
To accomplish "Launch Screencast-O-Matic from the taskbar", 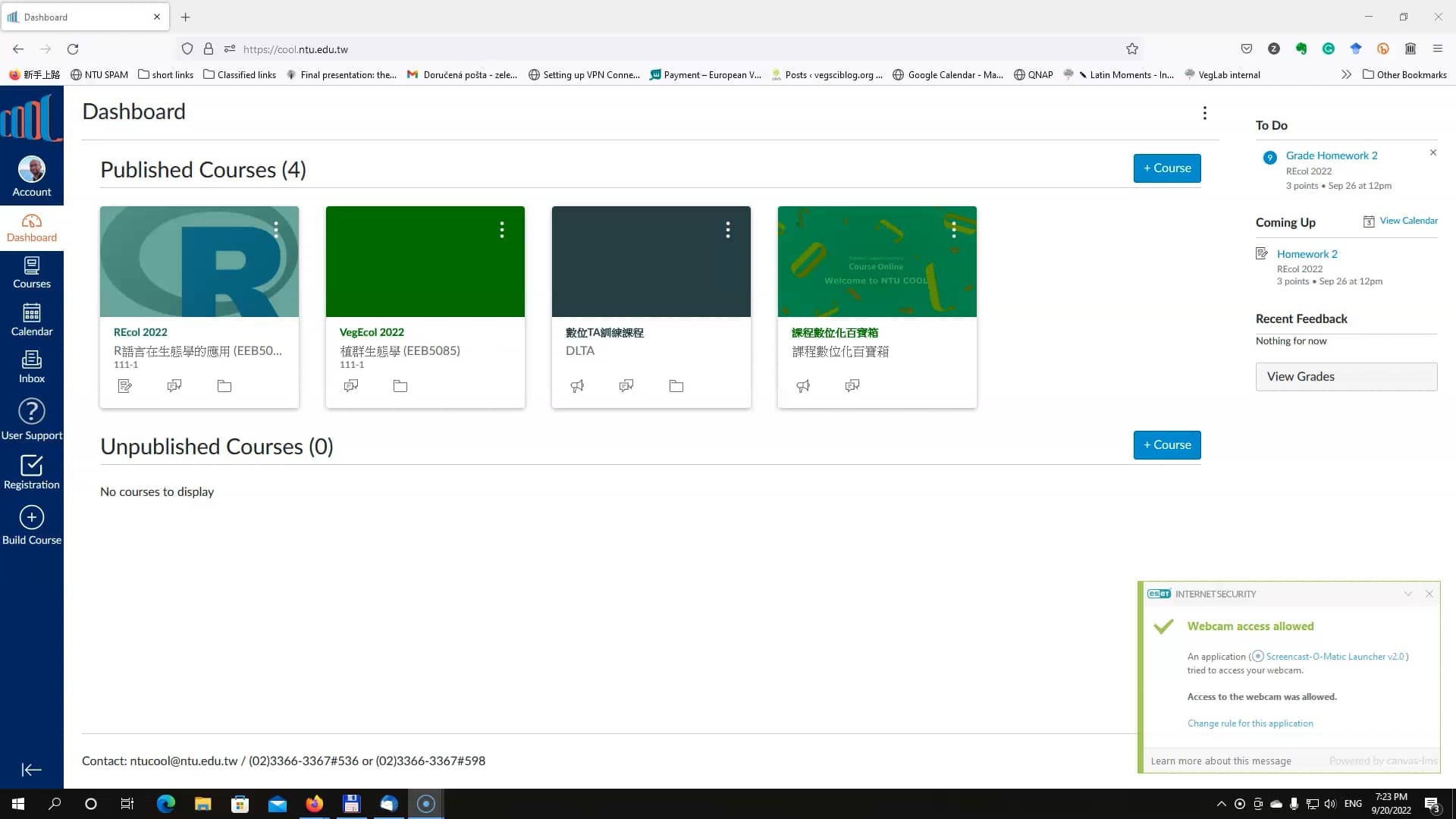I will (425, 803).
